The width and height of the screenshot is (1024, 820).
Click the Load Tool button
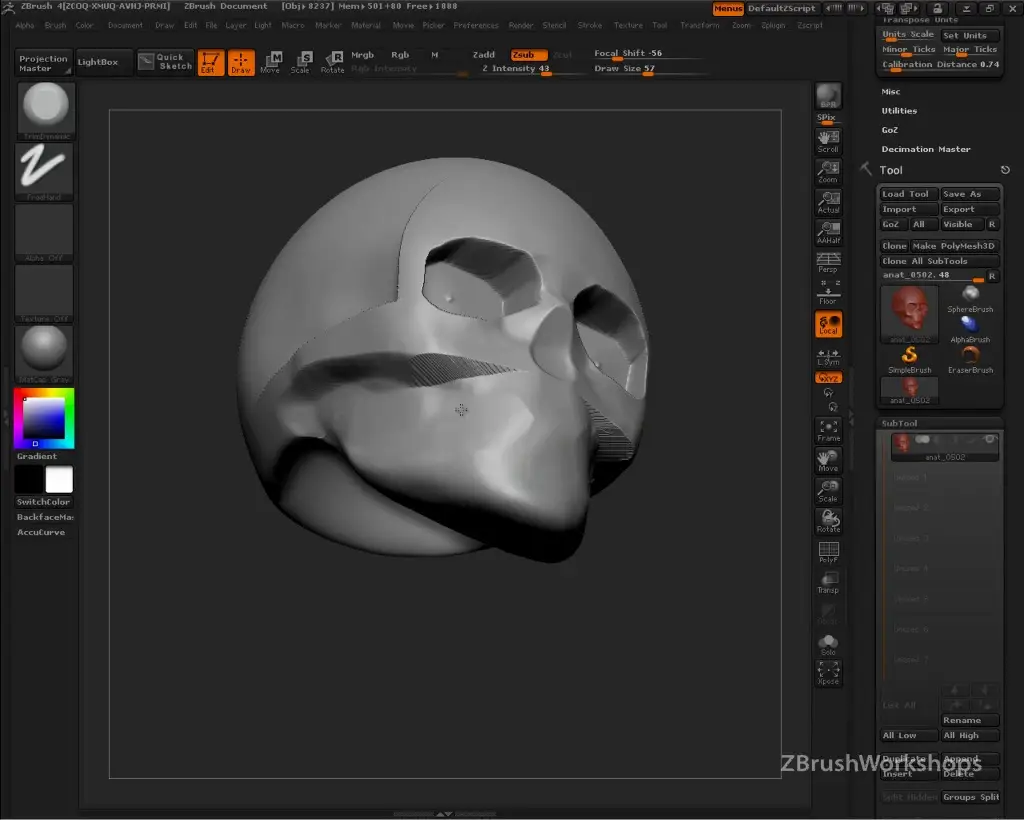(x=908, y=194)
